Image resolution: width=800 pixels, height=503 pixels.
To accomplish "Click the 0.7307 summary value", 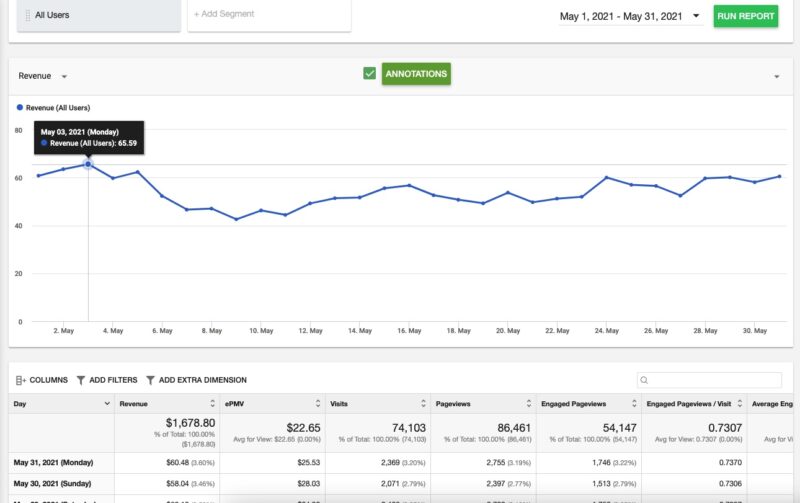I will 725,428.
